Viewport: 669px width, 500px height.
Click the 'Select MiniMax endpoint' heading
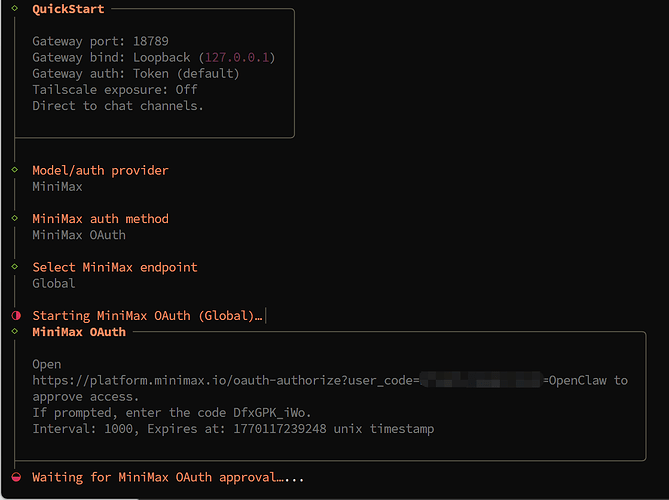tap(115, 267)
